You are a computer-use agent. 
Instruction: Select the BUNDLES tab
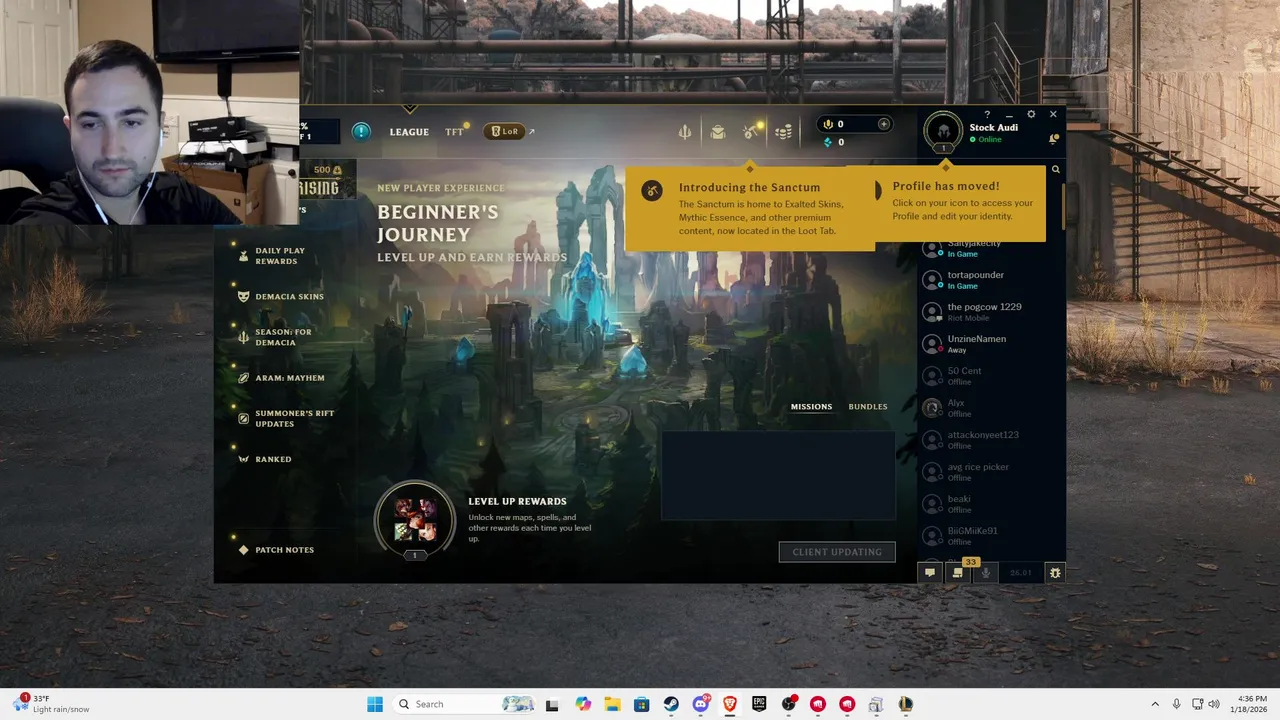pos(868,407)
